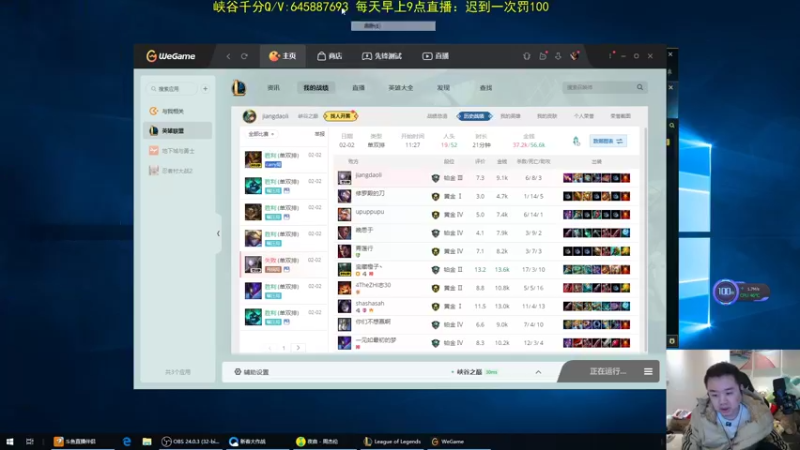Expand the 峡谷之巅 server chevron
This screenshot has height=450, width=800.
click(538, 372)
